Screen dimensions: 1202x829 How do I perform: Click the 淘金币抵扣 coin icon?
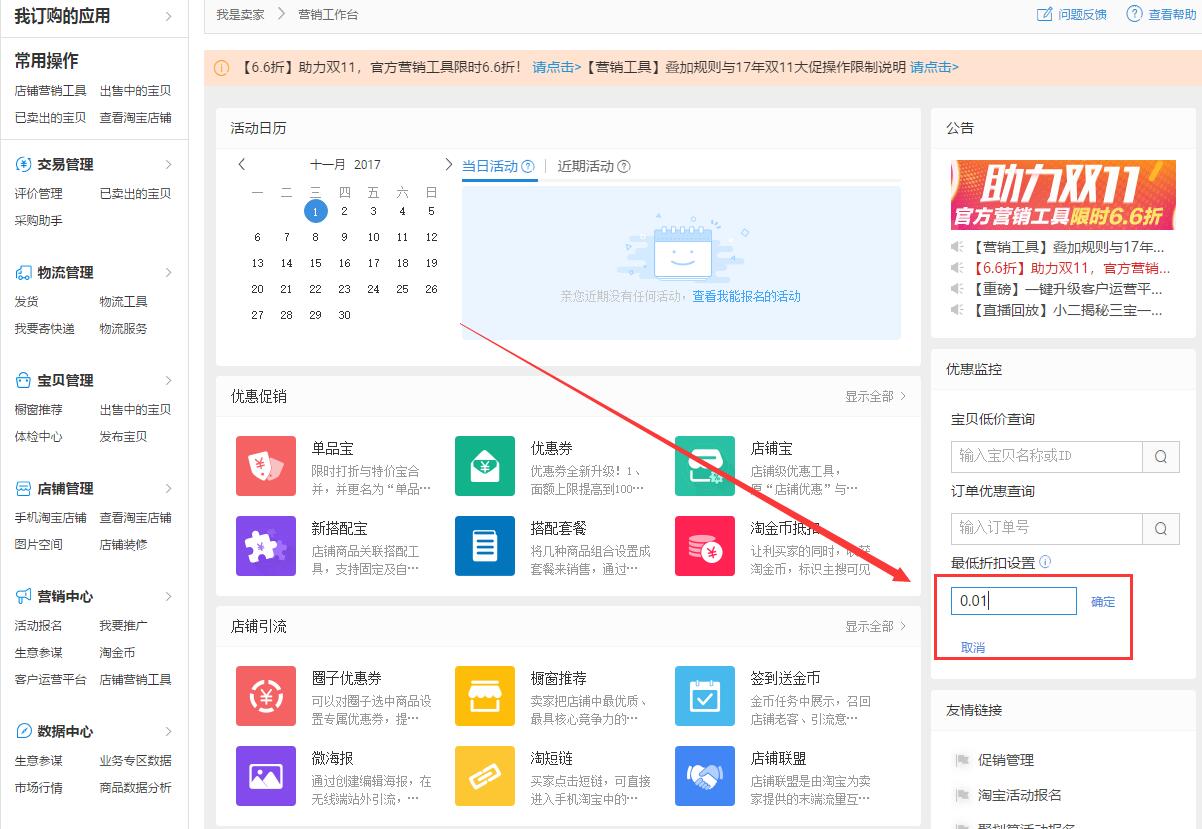point(705,546)
